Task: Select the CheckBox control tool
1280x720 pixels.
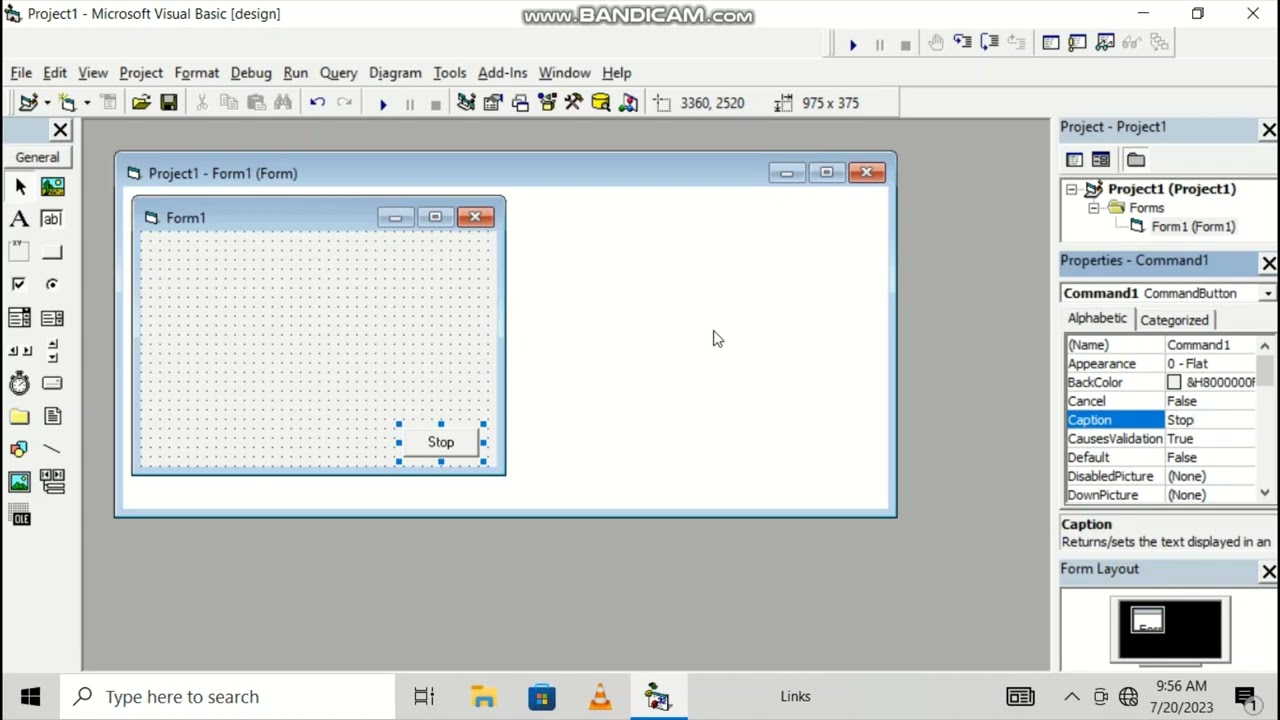Action: pyautogui.click(x=19, y=285)
